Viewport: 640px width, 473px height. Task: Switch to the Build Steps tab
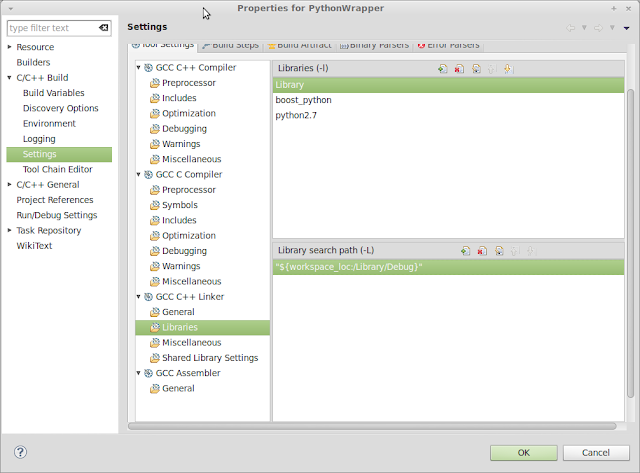pyautogui.click(x=231, y=45)
